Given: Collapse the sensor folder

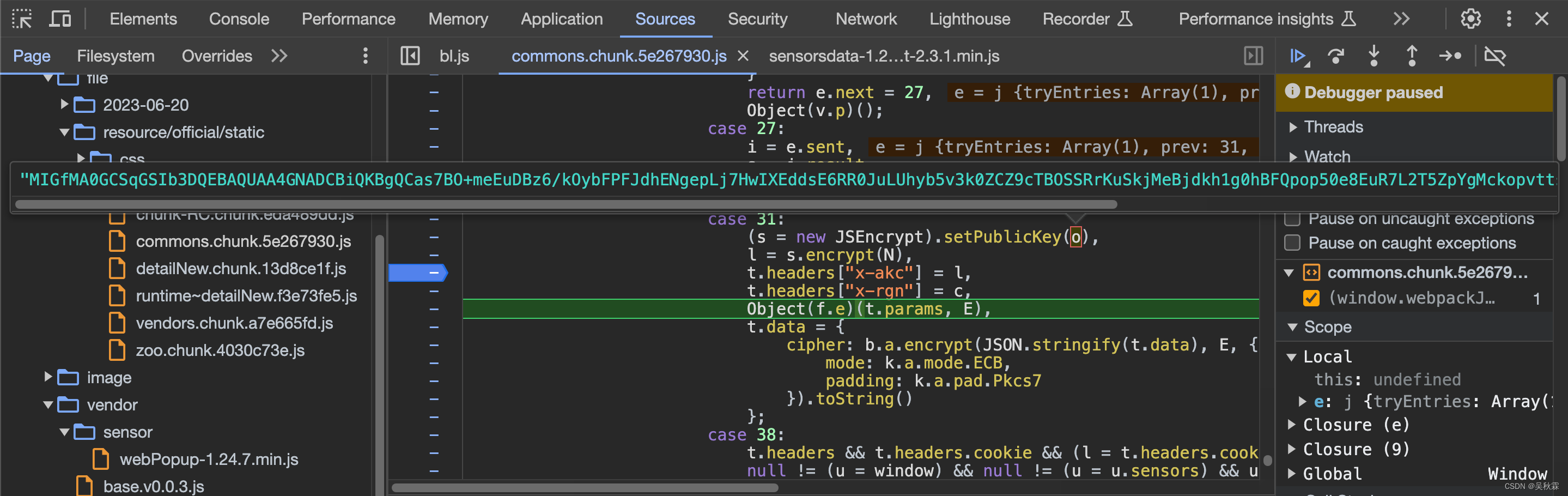Looking at the screenshot, I should (x=64, y=432).
